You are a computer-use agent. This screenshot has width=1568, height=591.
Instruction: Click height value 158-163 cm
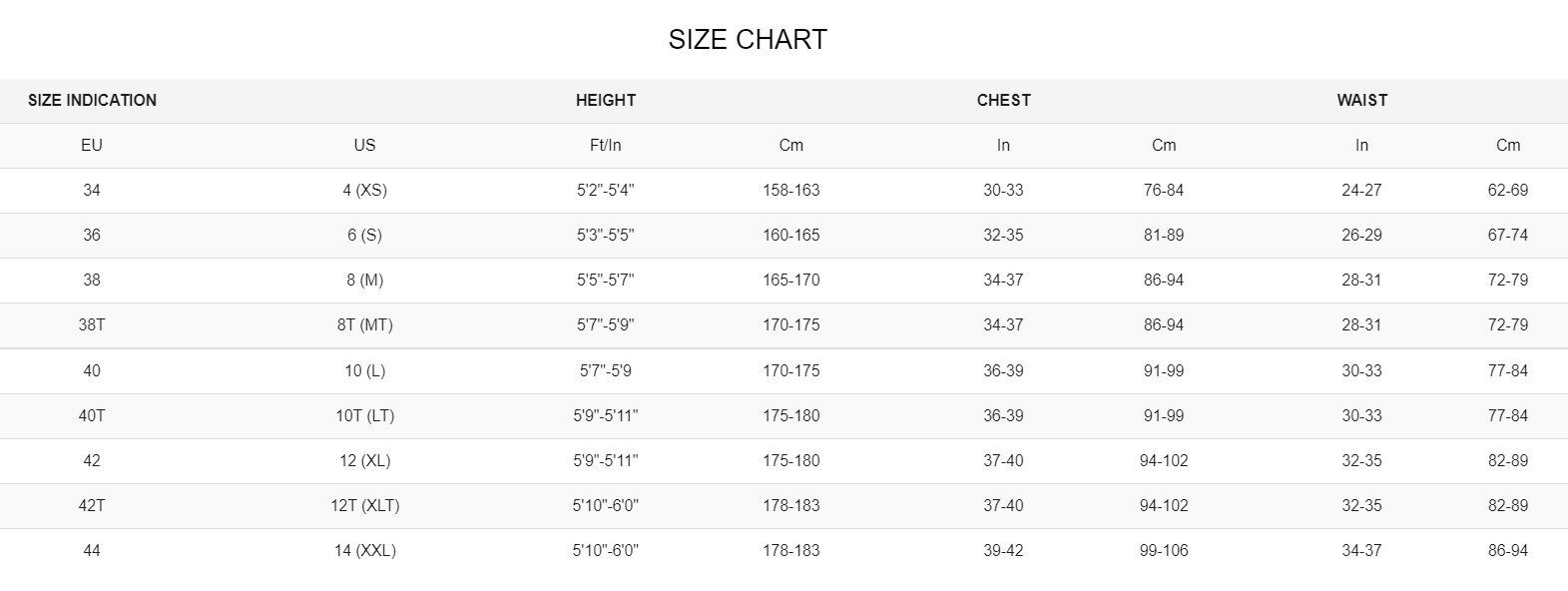[791, 190]
